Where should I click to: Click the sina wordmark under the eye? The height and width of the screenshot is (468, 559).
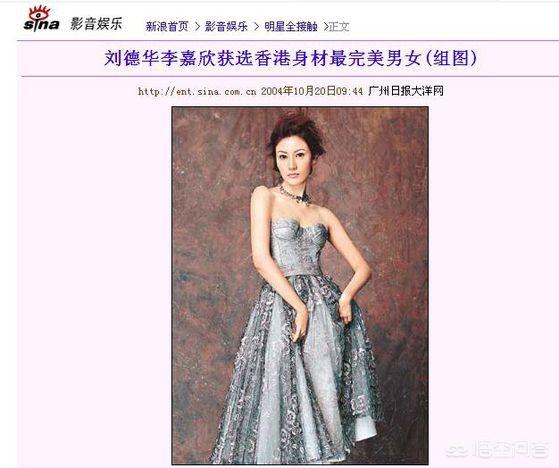(41, 25)
